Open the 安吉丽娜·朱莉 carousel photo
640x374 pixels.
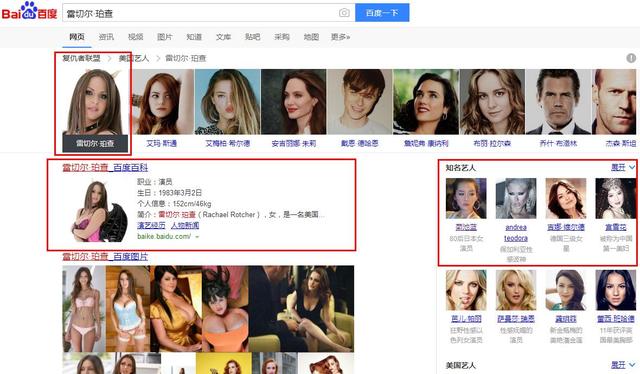coord(293,101)
